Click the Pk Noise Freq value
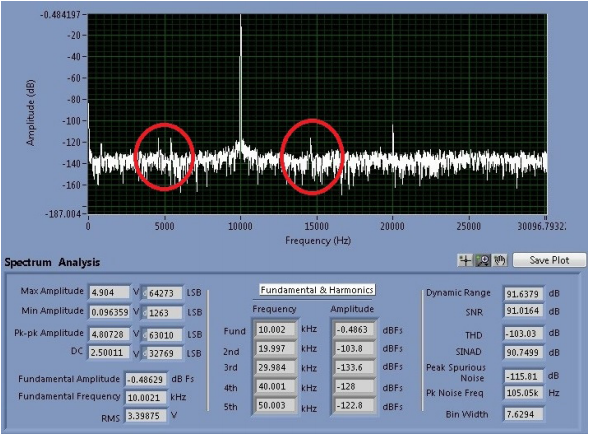The height and width of the screenshot is (435, 589). tap(523, 393)
